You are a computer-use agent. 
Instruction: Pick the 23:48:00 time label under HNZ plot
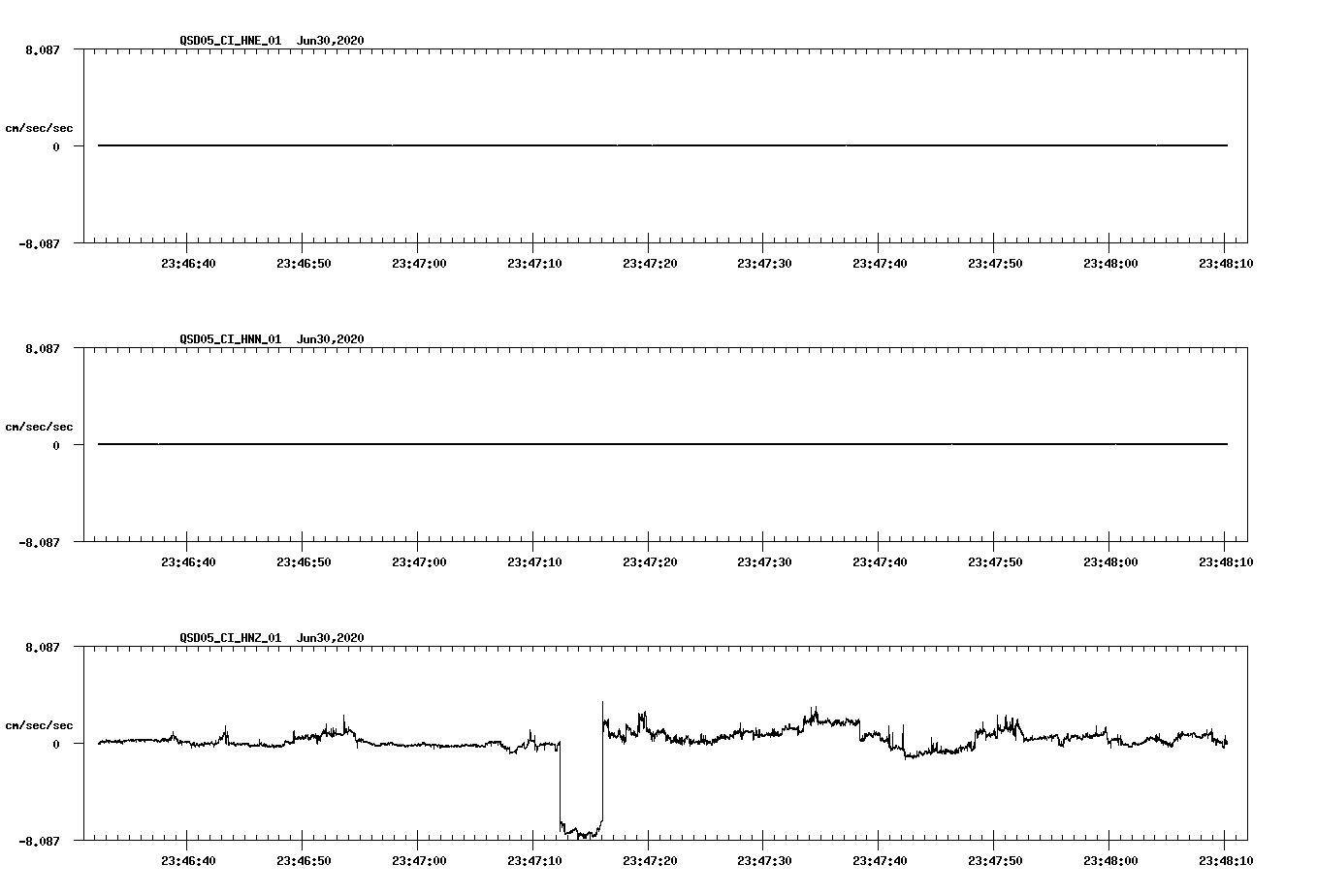click(x=1110, y=860)
